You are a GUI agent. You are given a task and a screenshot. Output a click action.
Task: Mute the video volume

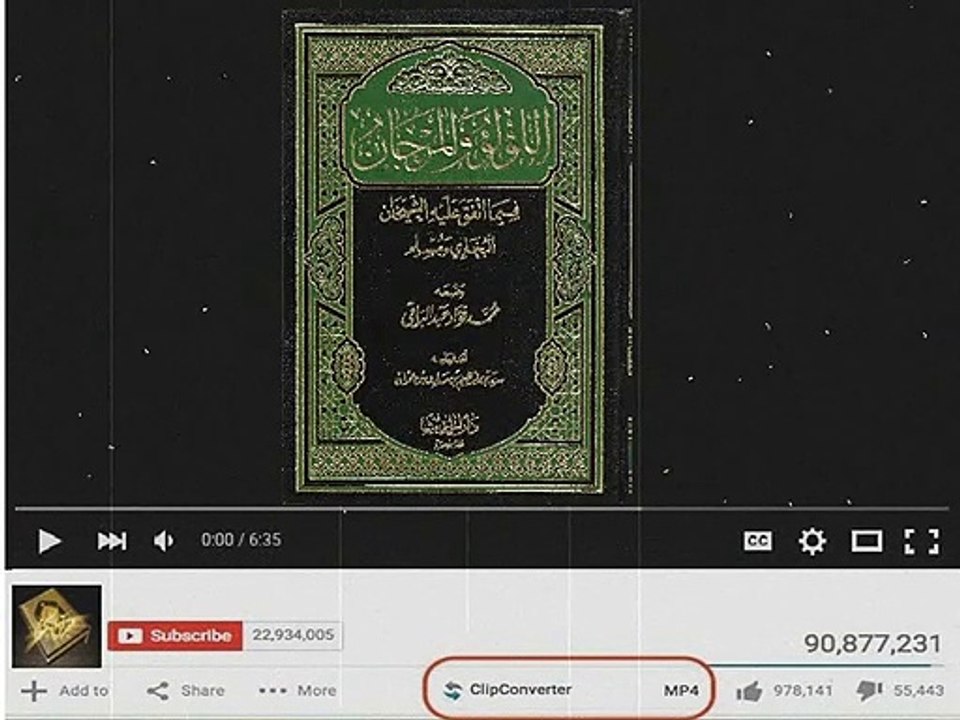[x=163, y=541]
